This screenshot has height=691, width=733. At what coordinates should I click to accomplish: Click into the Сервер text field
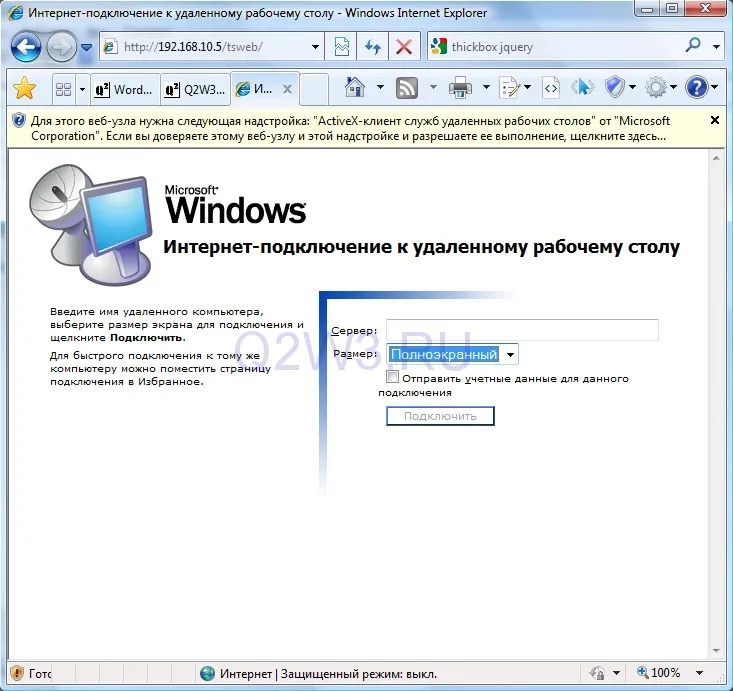click(x=522, y=330)
